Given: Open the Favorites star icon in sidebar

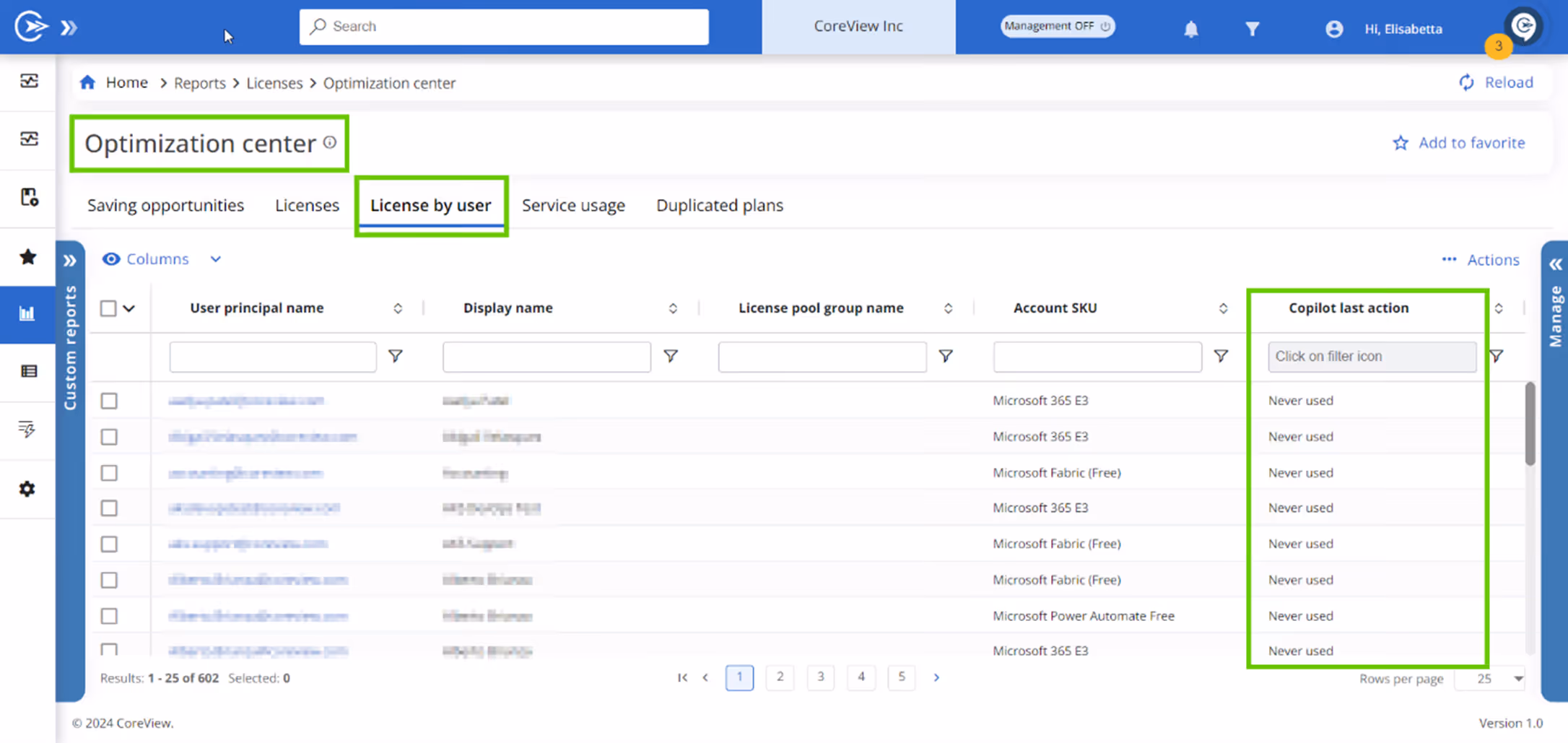Looking at the screenshot, I should (27, 257).
